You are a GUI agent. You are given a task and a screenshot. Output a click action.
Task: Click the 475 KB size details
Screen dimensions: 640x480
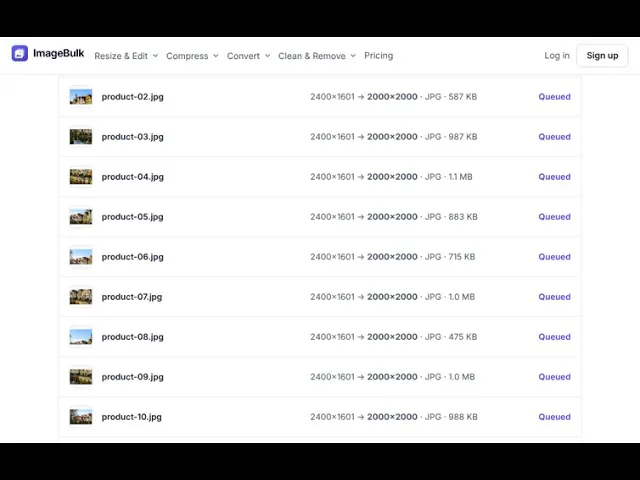coord(393,337)
